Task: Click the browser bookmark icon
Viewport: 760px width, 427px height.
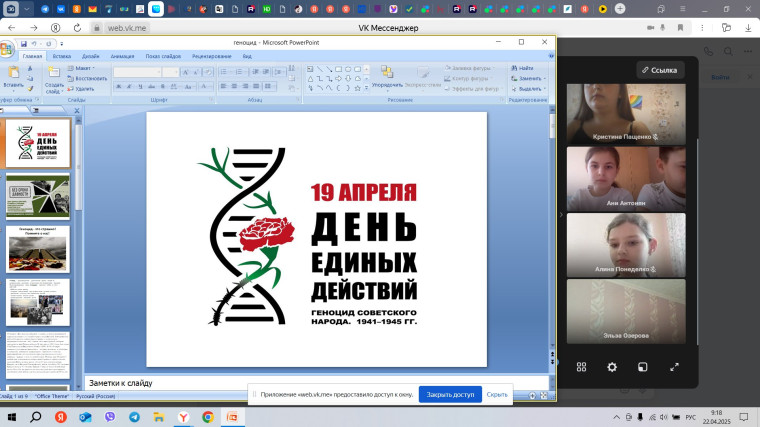Action: point(680,28)
